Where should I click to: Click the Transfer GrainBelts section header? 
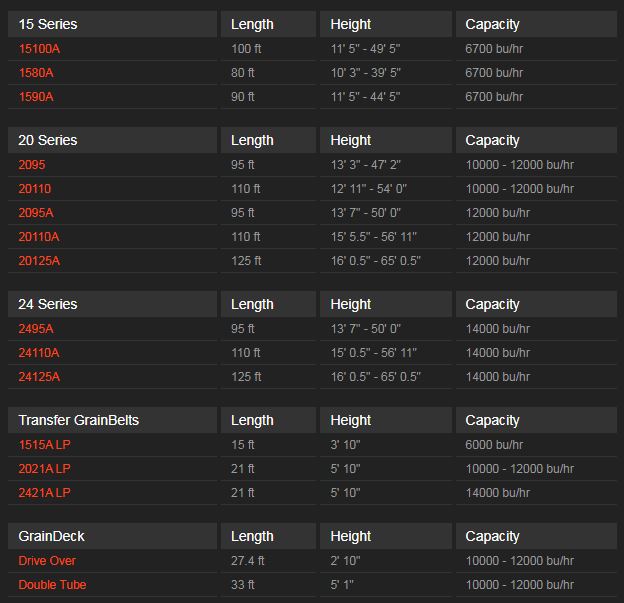(x=79, y=420)
